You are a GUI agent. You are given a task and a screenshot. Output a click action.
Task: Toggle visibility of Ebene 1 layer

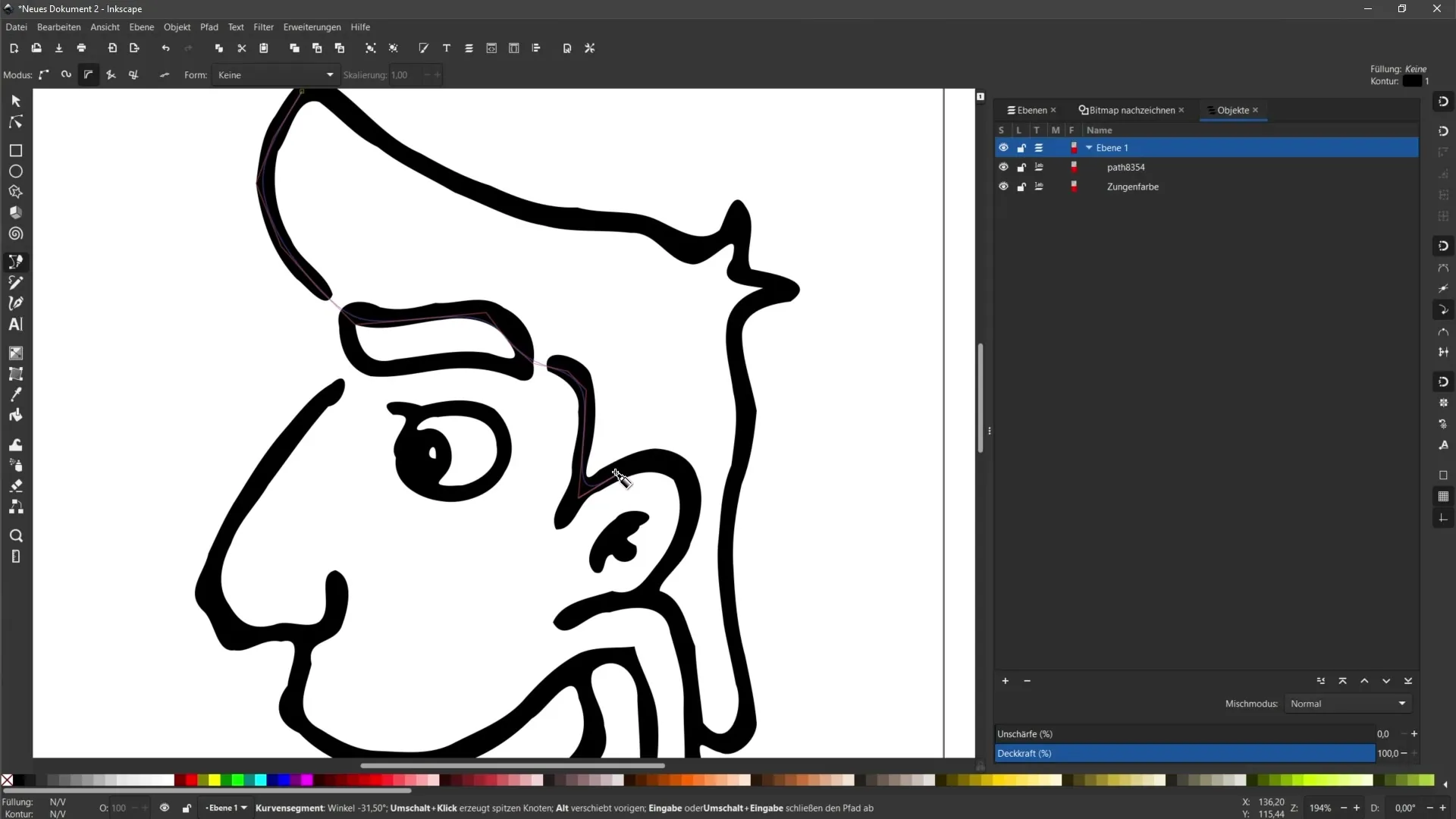[1003, 147]
